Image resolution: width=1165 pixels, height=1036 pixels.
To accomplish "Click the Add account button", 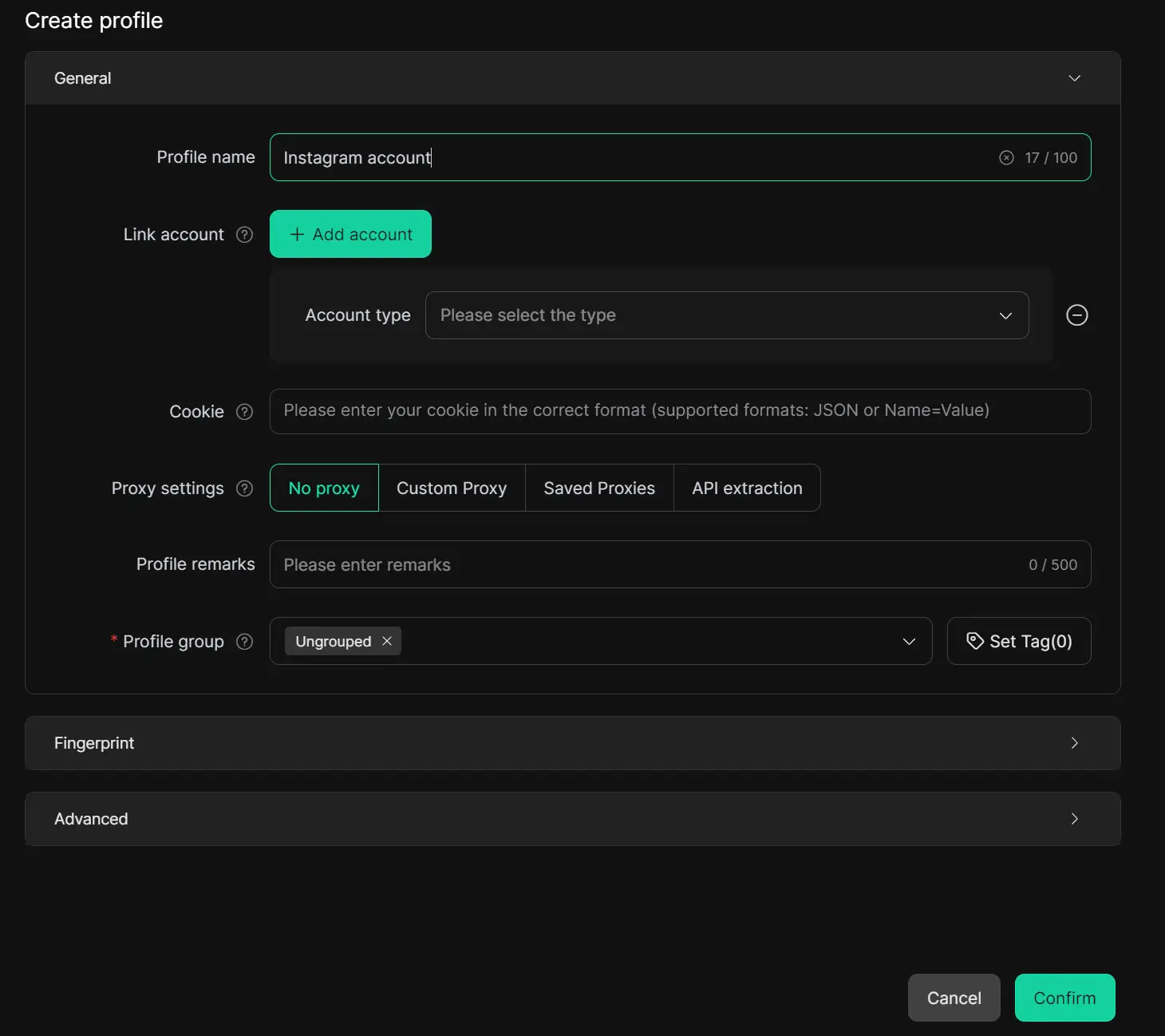I will [x=350, y=234].
